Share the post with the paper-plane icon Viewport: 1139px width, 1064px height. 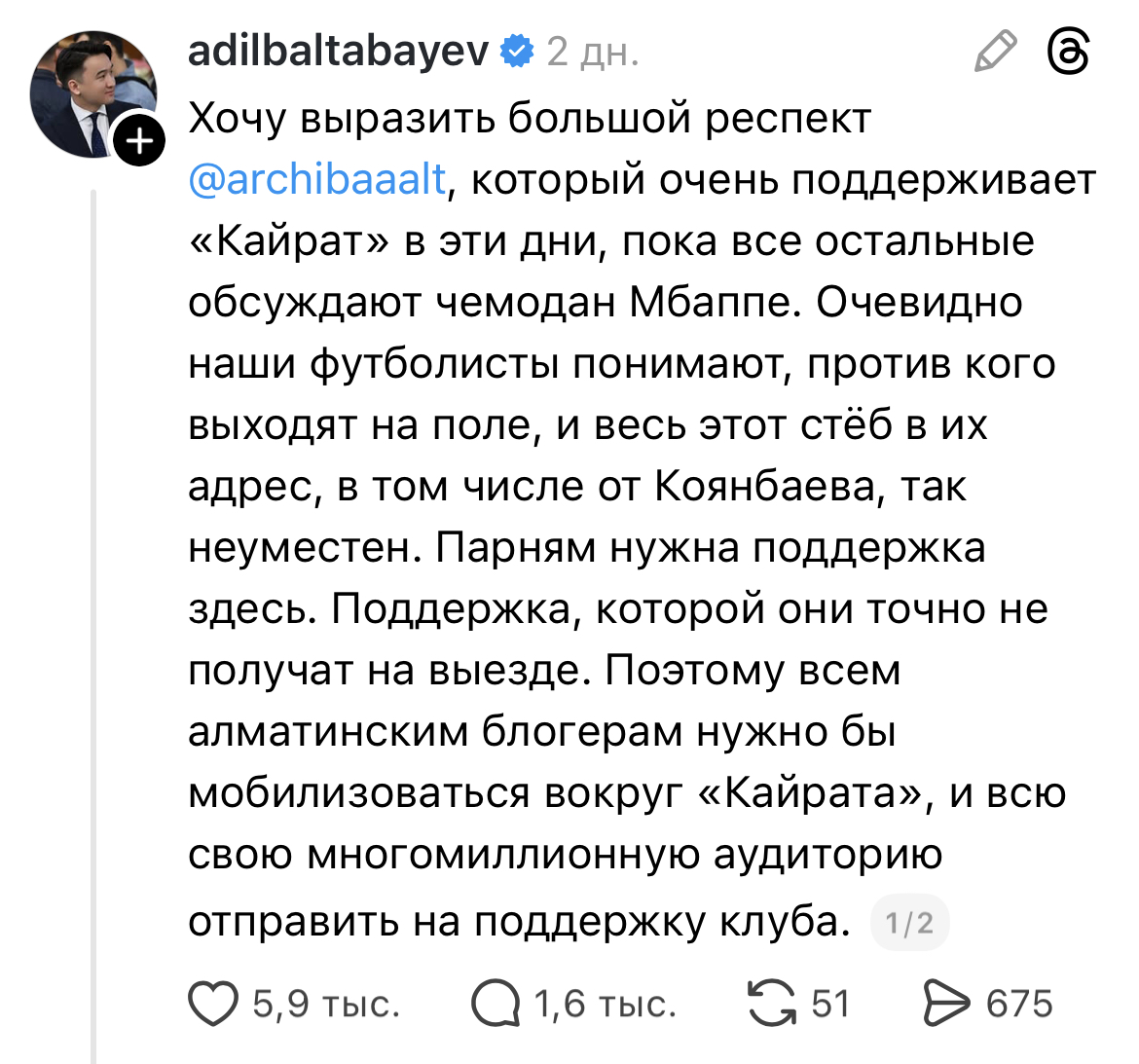tap(946, 1004)
